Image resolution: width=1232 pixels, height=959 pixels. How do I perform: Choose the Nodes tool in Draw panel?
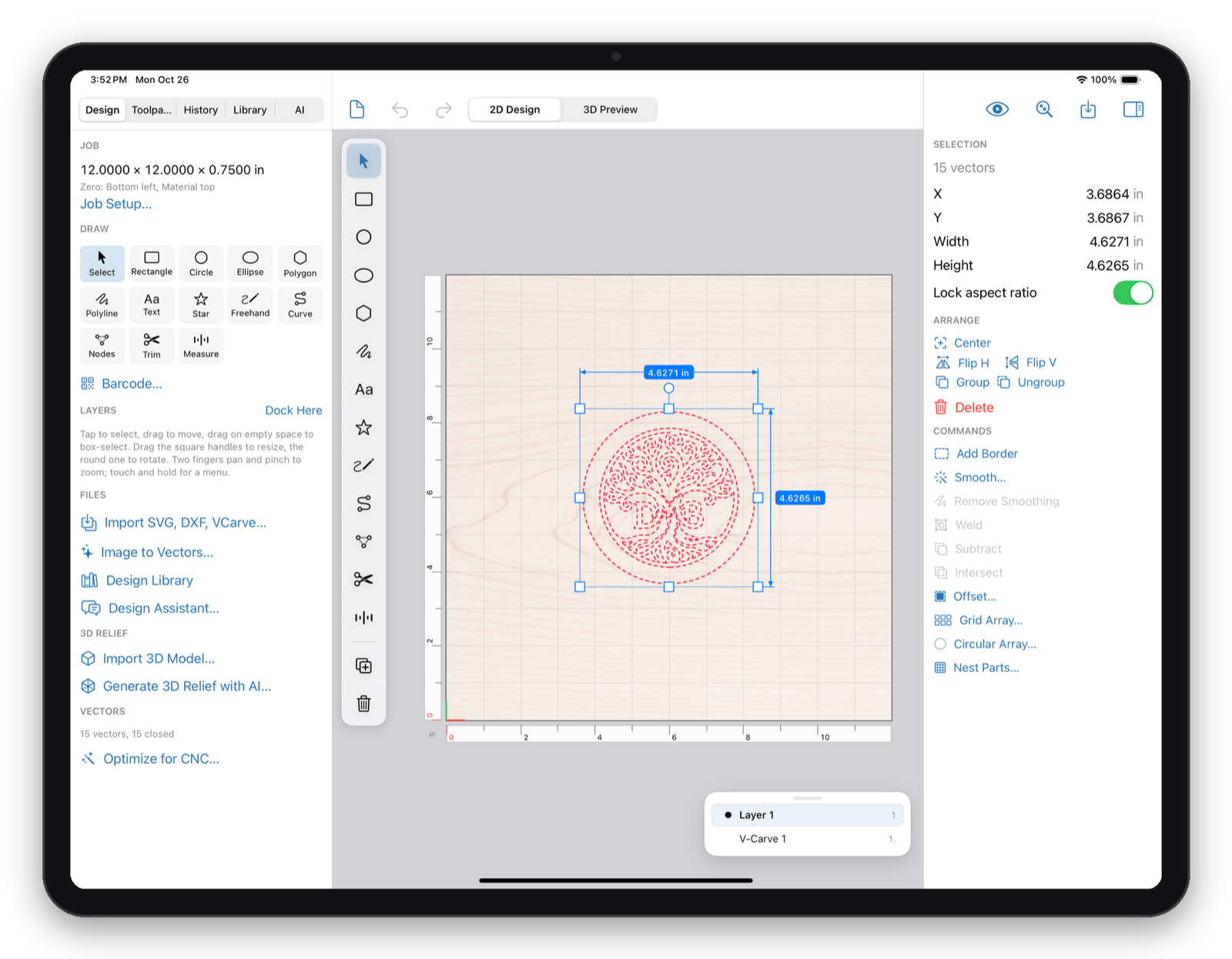[x=102, y=346]
